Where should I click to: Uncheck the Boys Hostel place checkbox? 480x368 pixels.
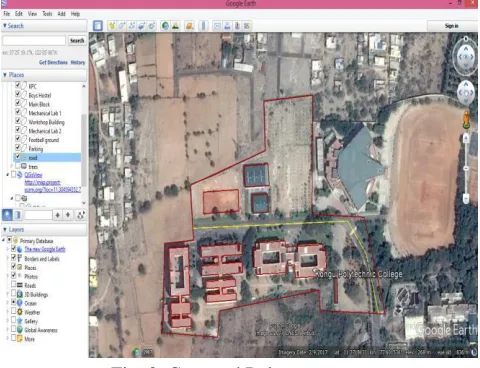click(x=18, y=94)
